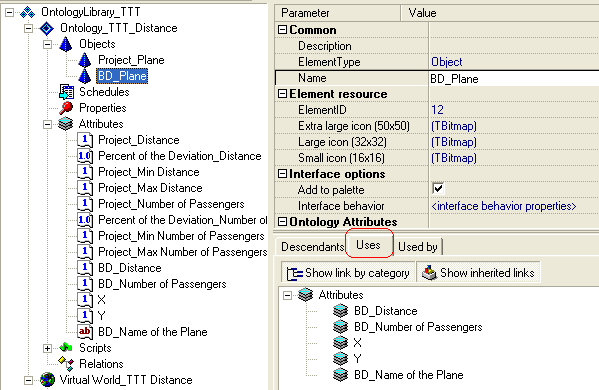599x390 pixels.
Task: Click the Relations diamond icon
Action: pyautogui.click(x=66, y=364)
